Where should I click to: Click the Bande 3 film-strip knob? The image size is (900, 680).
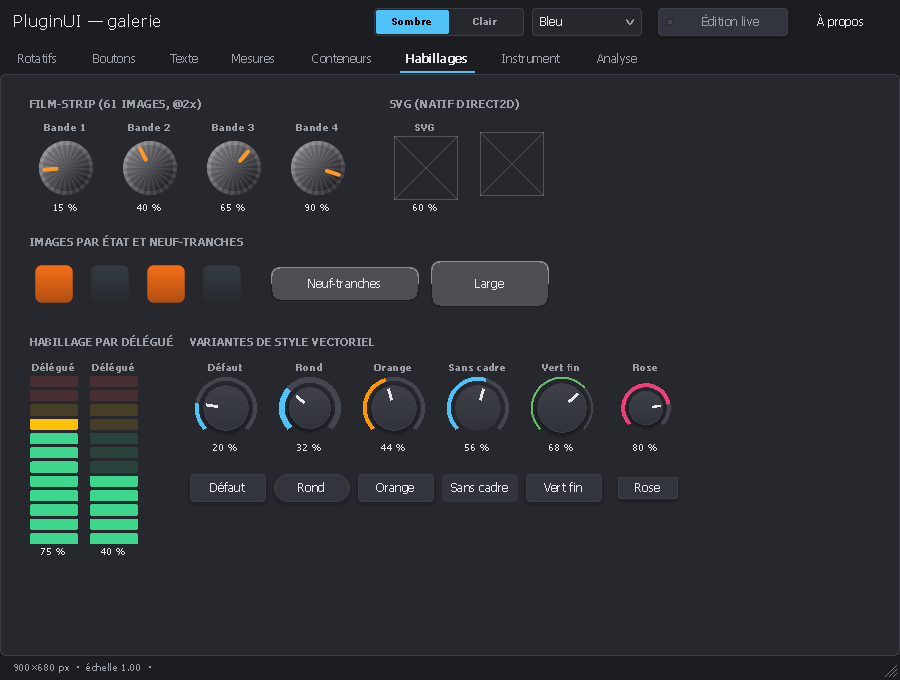(x=234, y=168)
